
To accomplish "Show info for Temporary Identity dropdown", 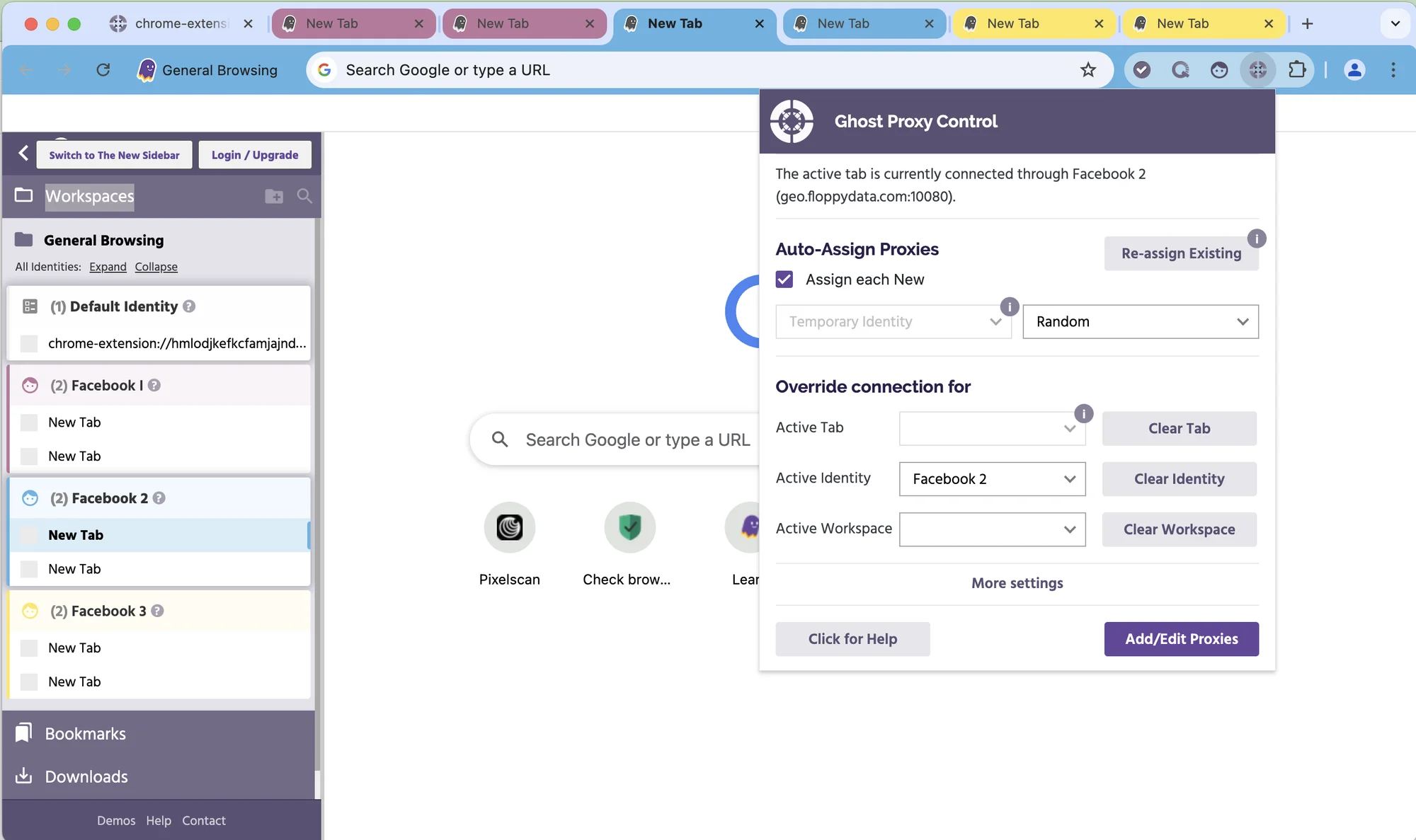I will coord(1010,307).
